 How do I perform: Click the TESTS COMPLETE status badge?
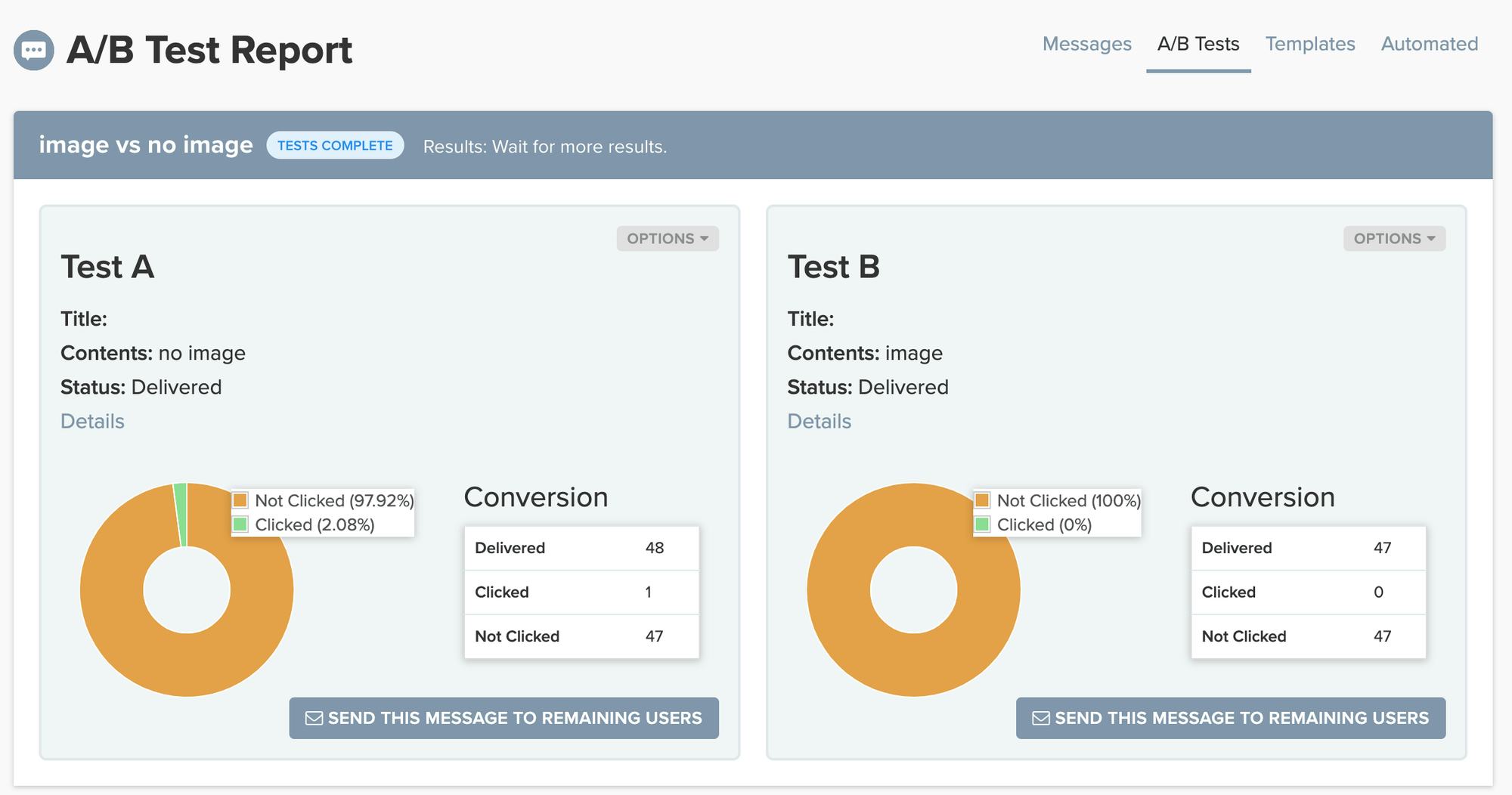(x=334, y=145)
